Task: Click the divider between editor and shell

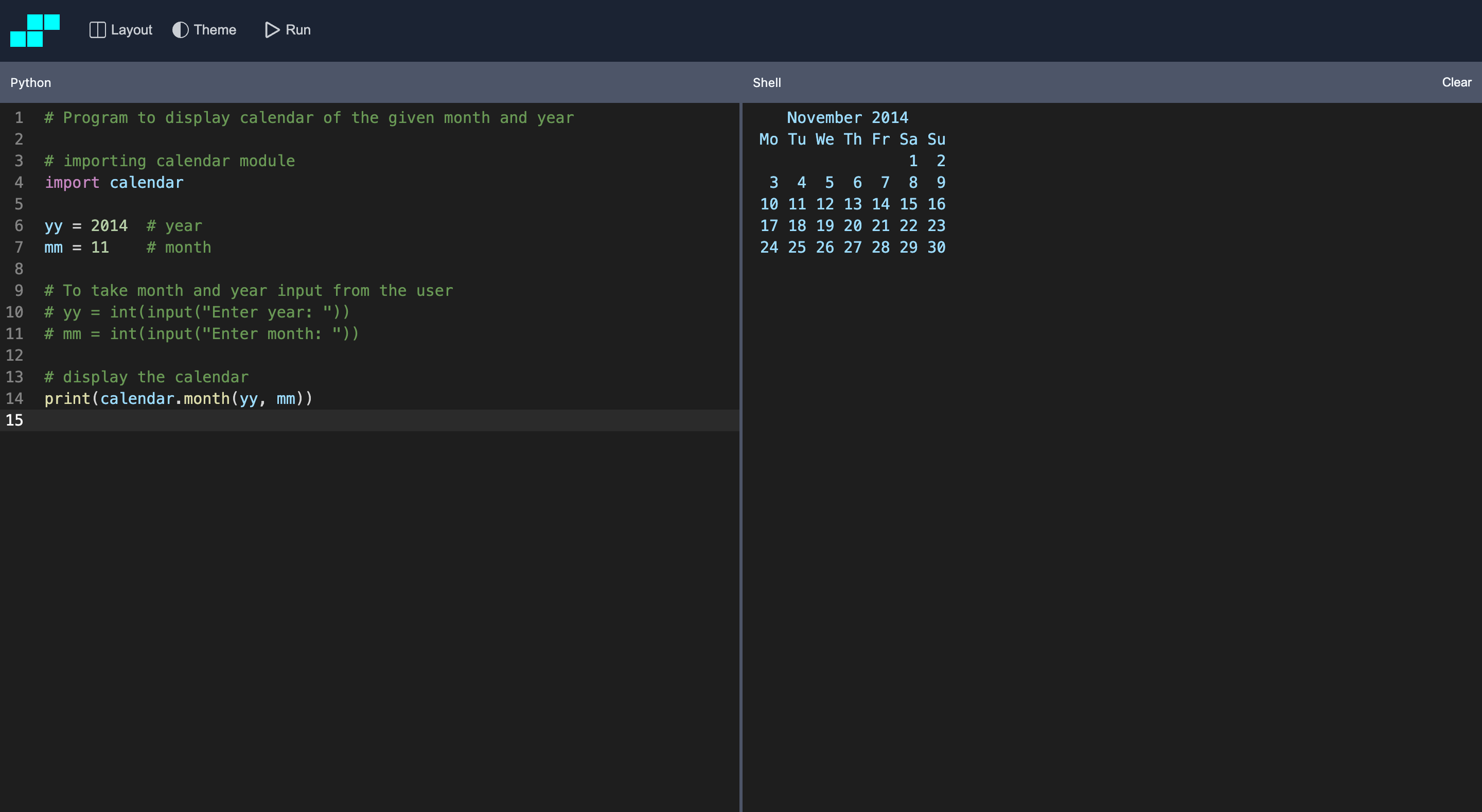Action: 740,457
